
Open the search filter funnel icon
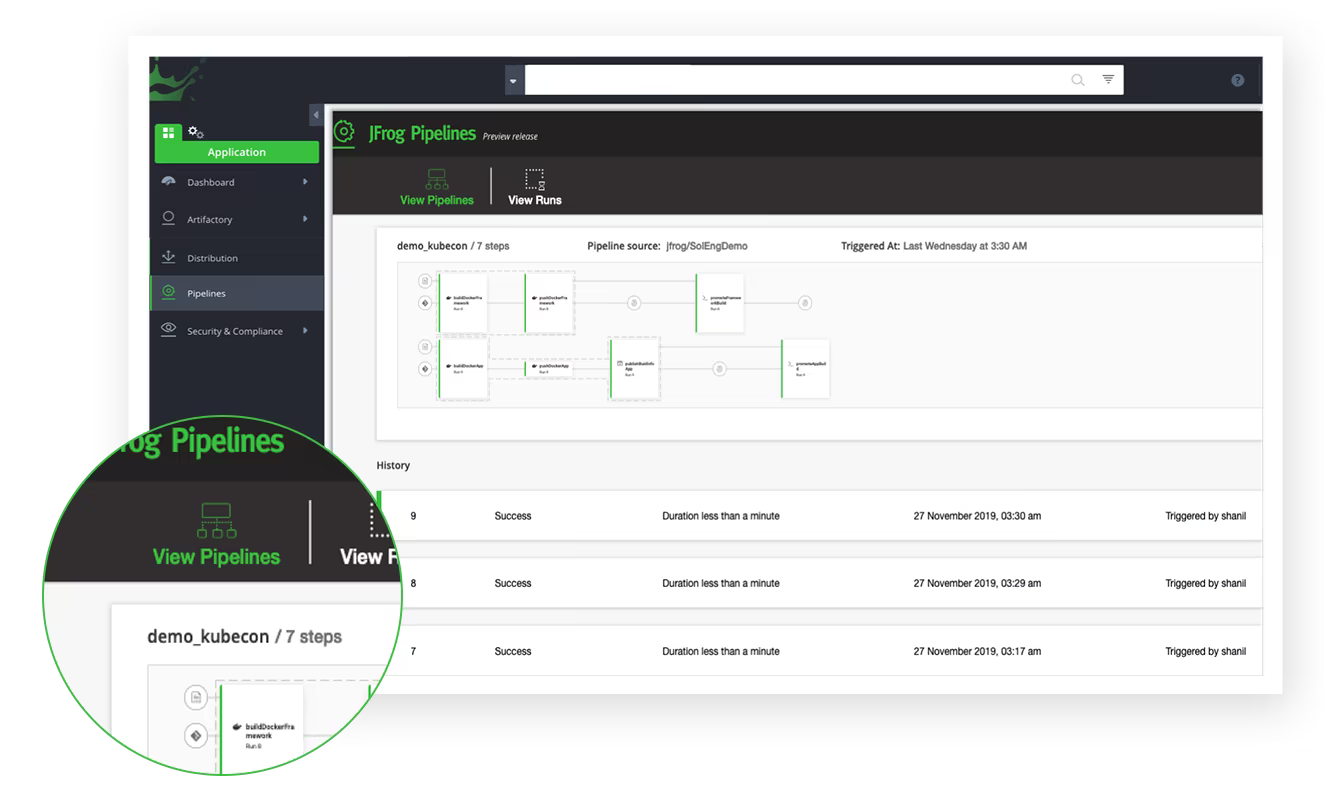[1108, 80]
